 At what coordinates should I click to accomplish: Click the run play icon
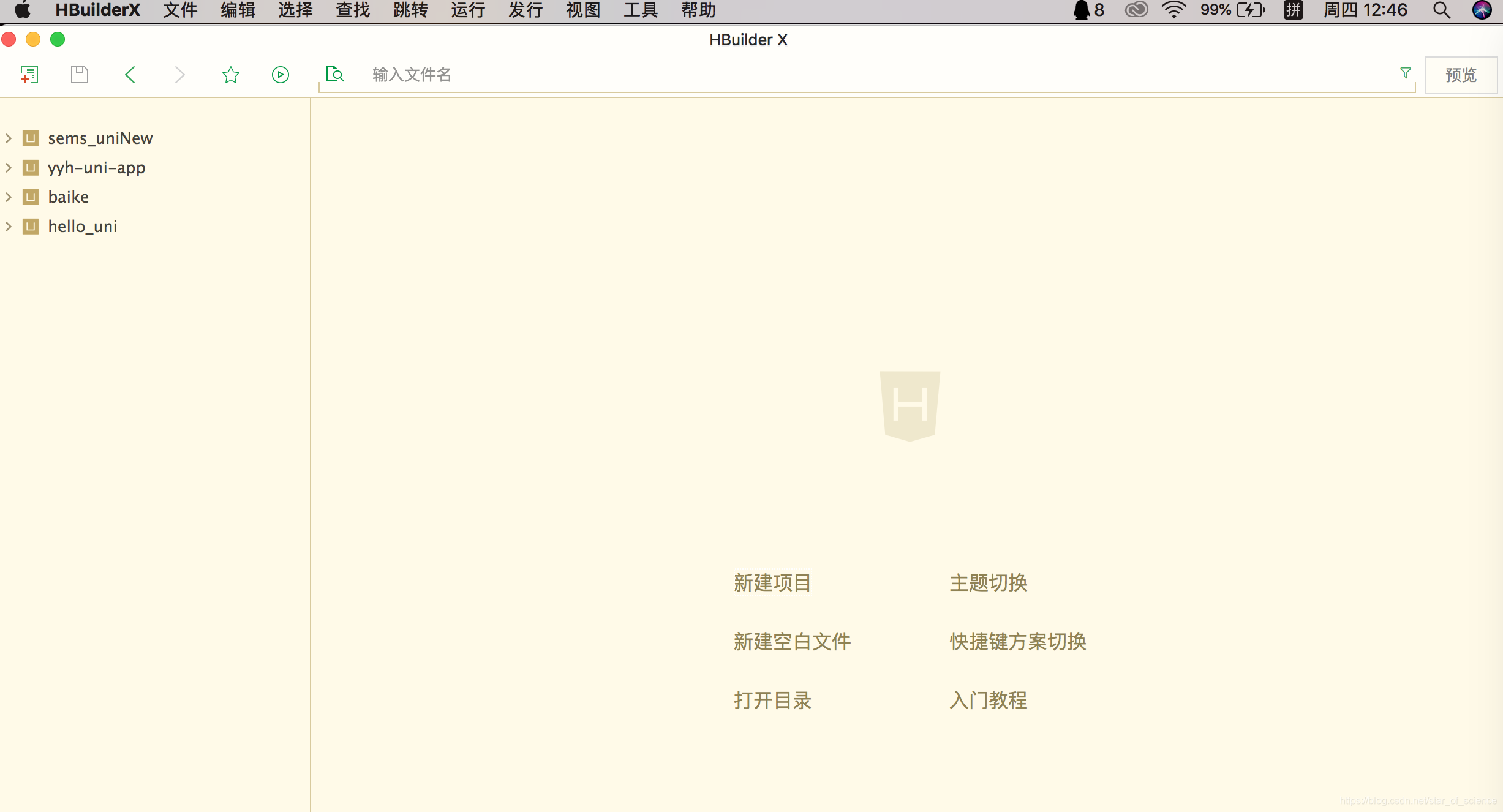(281, 75)
